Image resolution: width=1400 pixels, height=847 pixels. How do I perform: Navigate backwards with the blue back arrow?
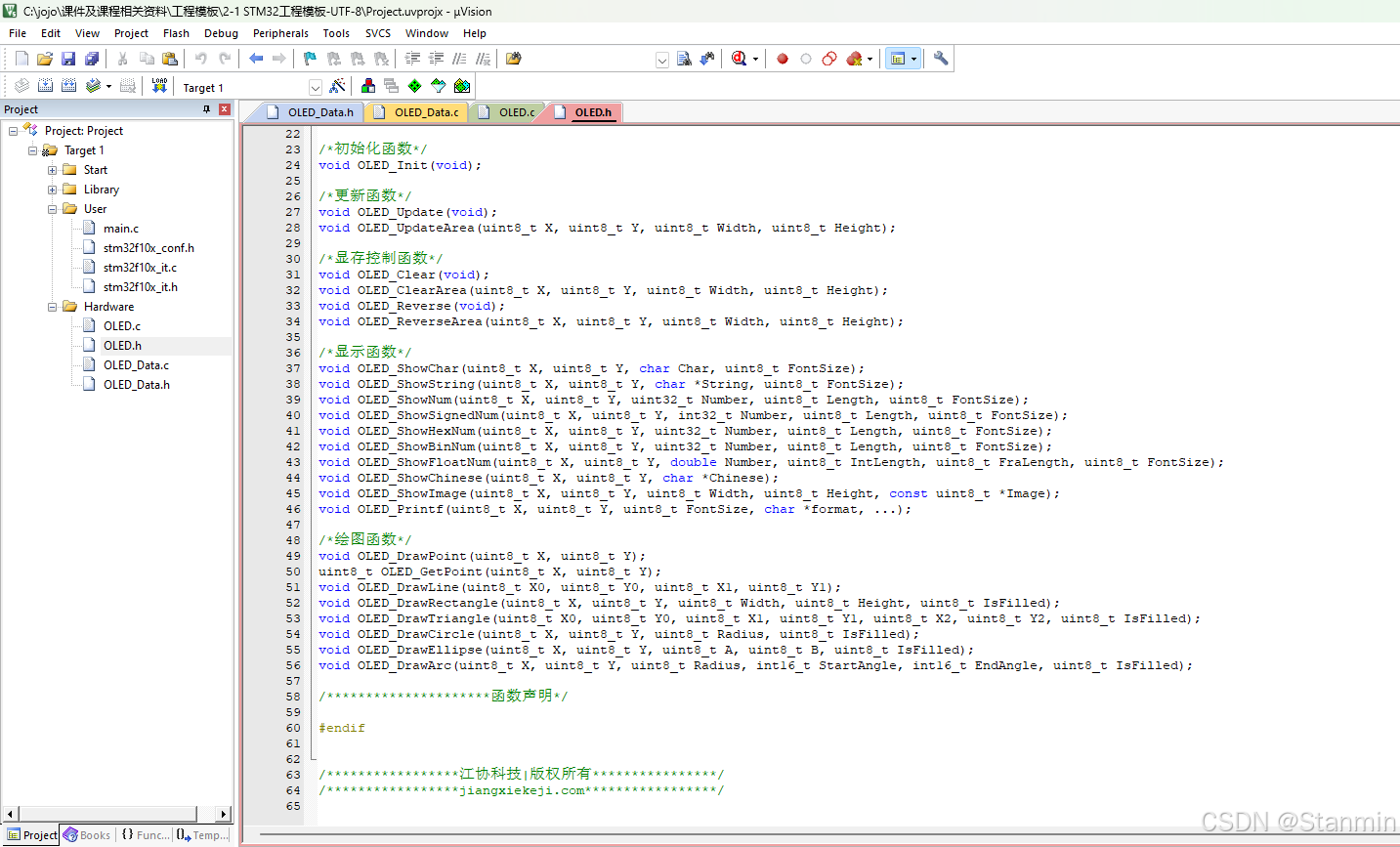tap(256, 59)
